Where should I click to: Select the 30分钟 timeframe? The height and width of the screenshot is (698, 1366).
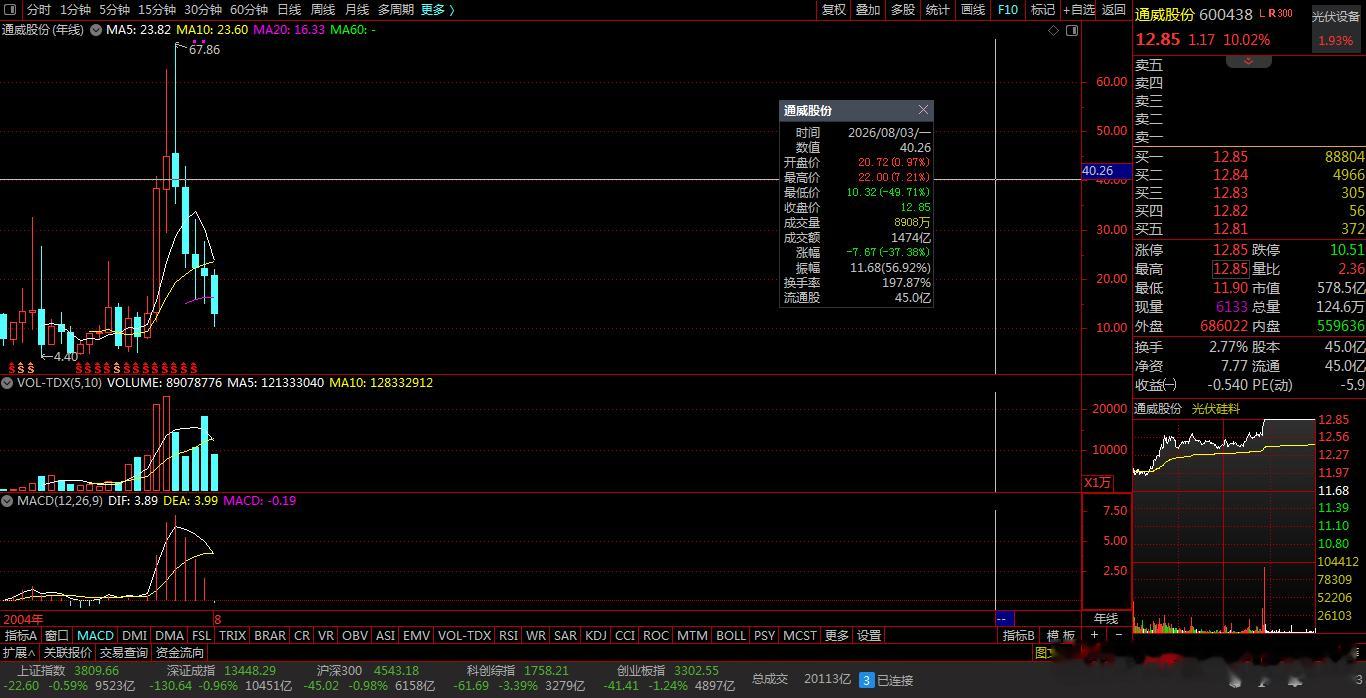point(203,9)
